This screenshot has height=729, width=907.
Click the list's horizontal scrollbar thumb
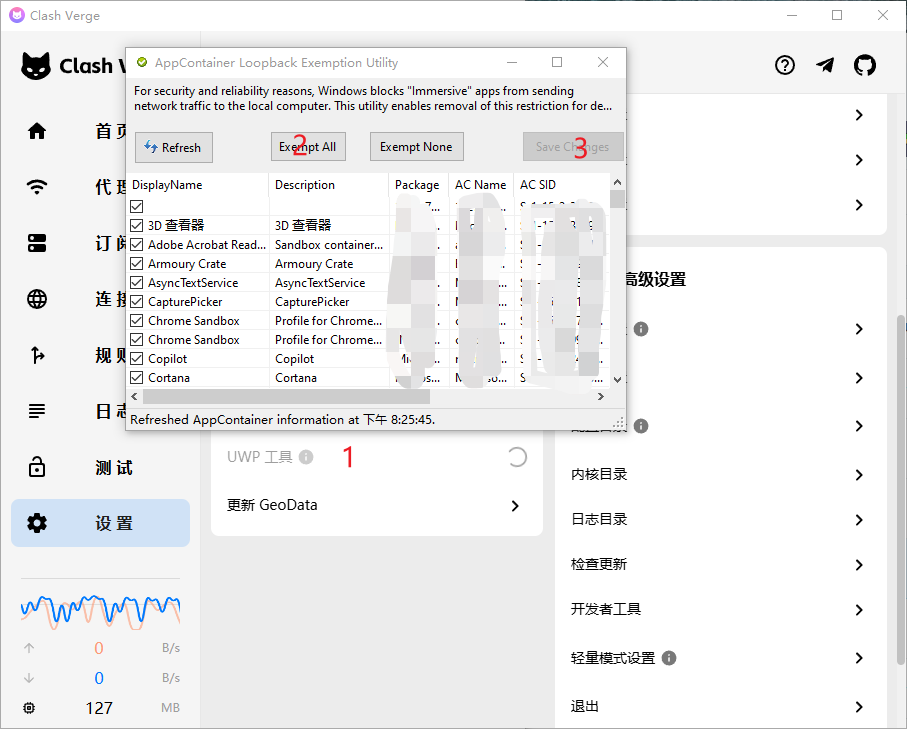286,396
